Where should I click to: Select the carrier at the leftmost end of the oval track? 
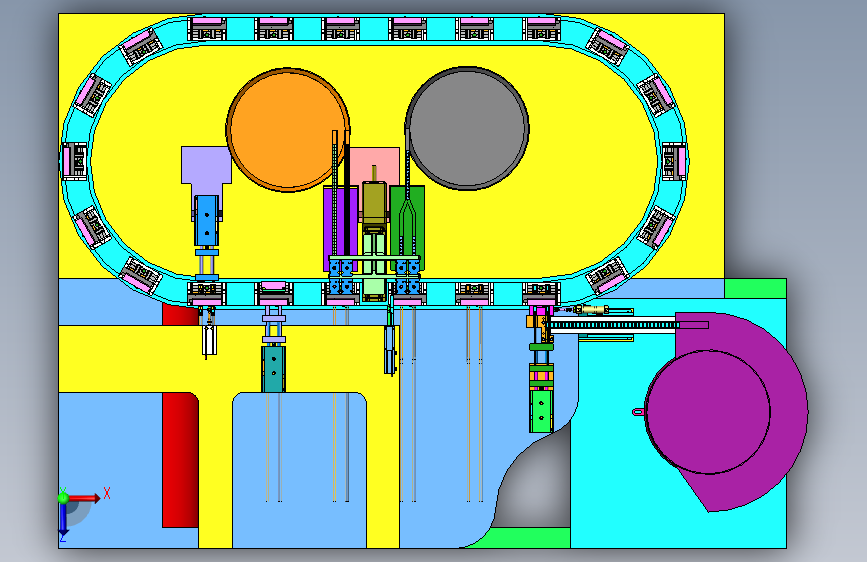[75, 161]
